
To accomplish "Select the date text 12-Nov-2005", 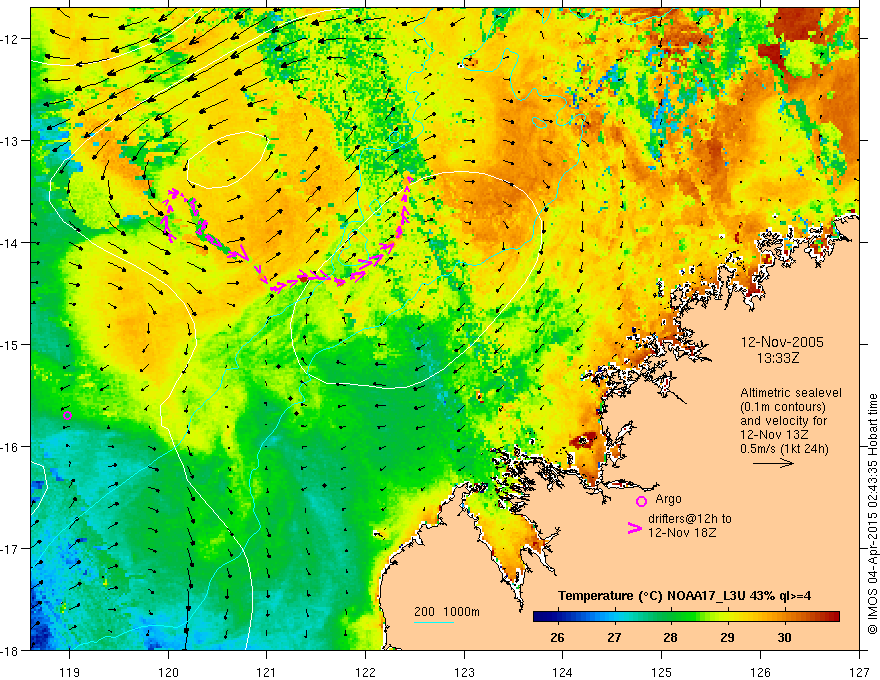I will [x=782, y=342].
